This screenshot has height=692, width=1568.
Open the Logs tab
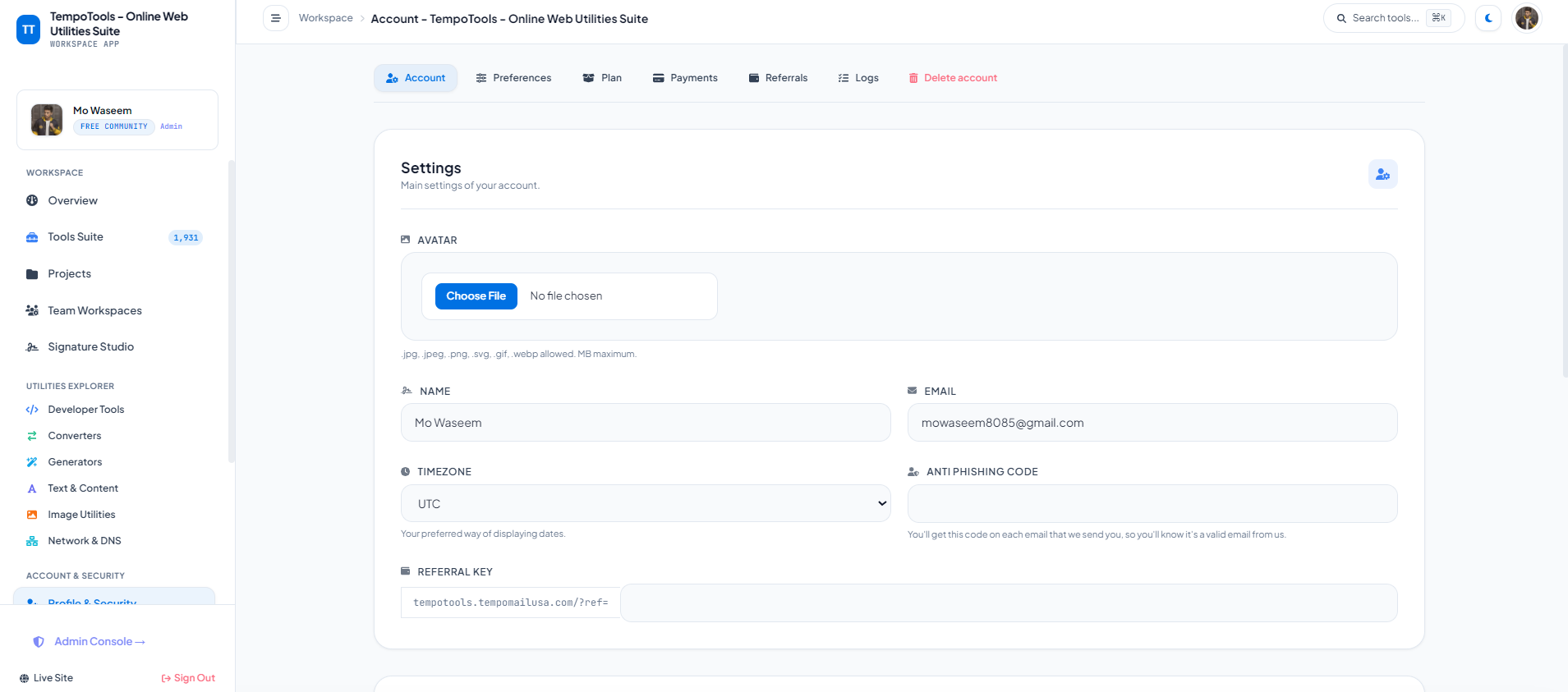pyautogui.click(x=858, y=78)
